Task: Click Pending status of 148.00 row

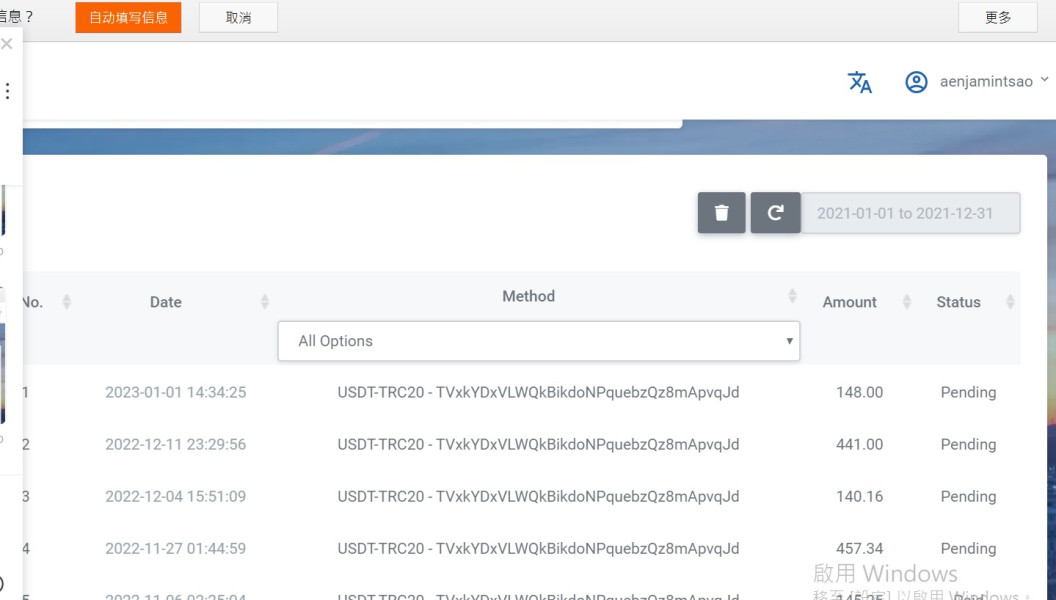Action: pyautogui.click(x=968, y=392)
